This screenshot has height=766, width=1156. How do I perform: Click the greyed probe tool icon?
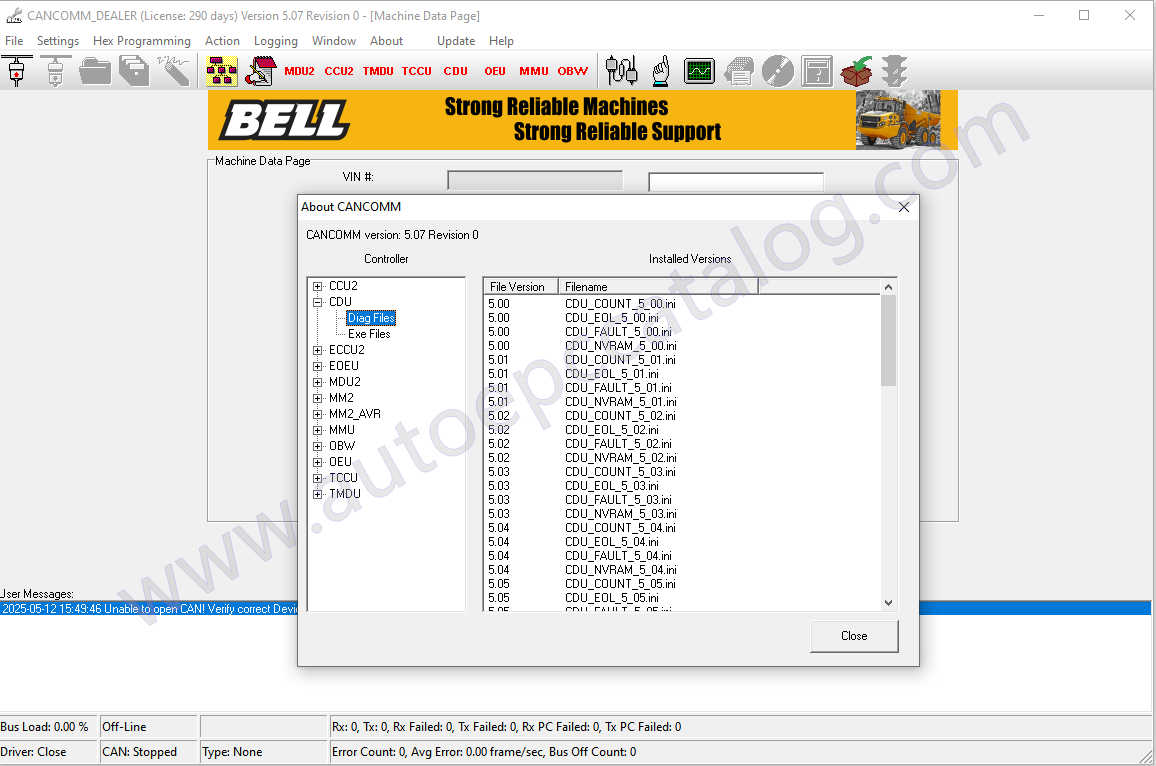coord(174,71)
